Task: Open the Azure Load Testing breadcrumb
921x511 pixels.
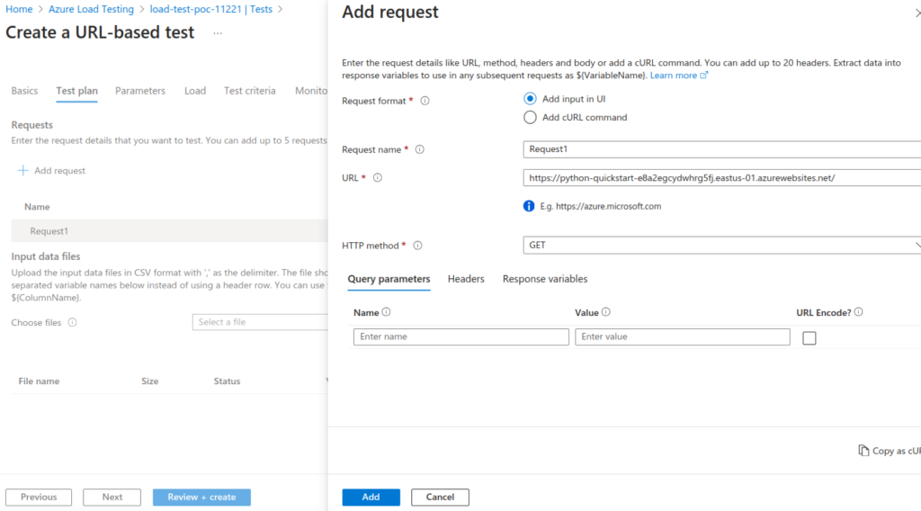Action: pos(91,9)
